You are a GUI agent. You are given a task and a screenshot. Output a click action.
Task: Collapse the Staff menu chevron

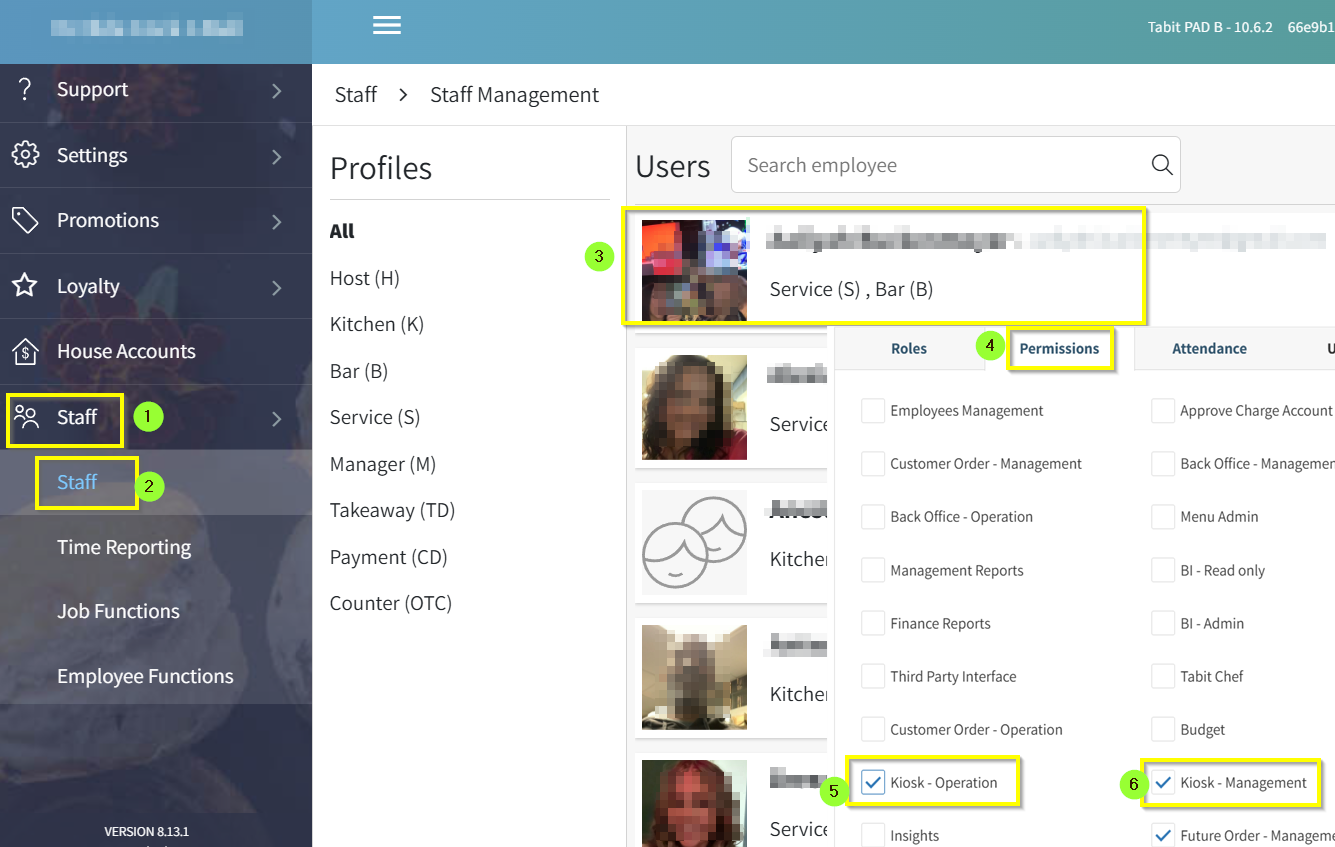(x=277, y=419)
